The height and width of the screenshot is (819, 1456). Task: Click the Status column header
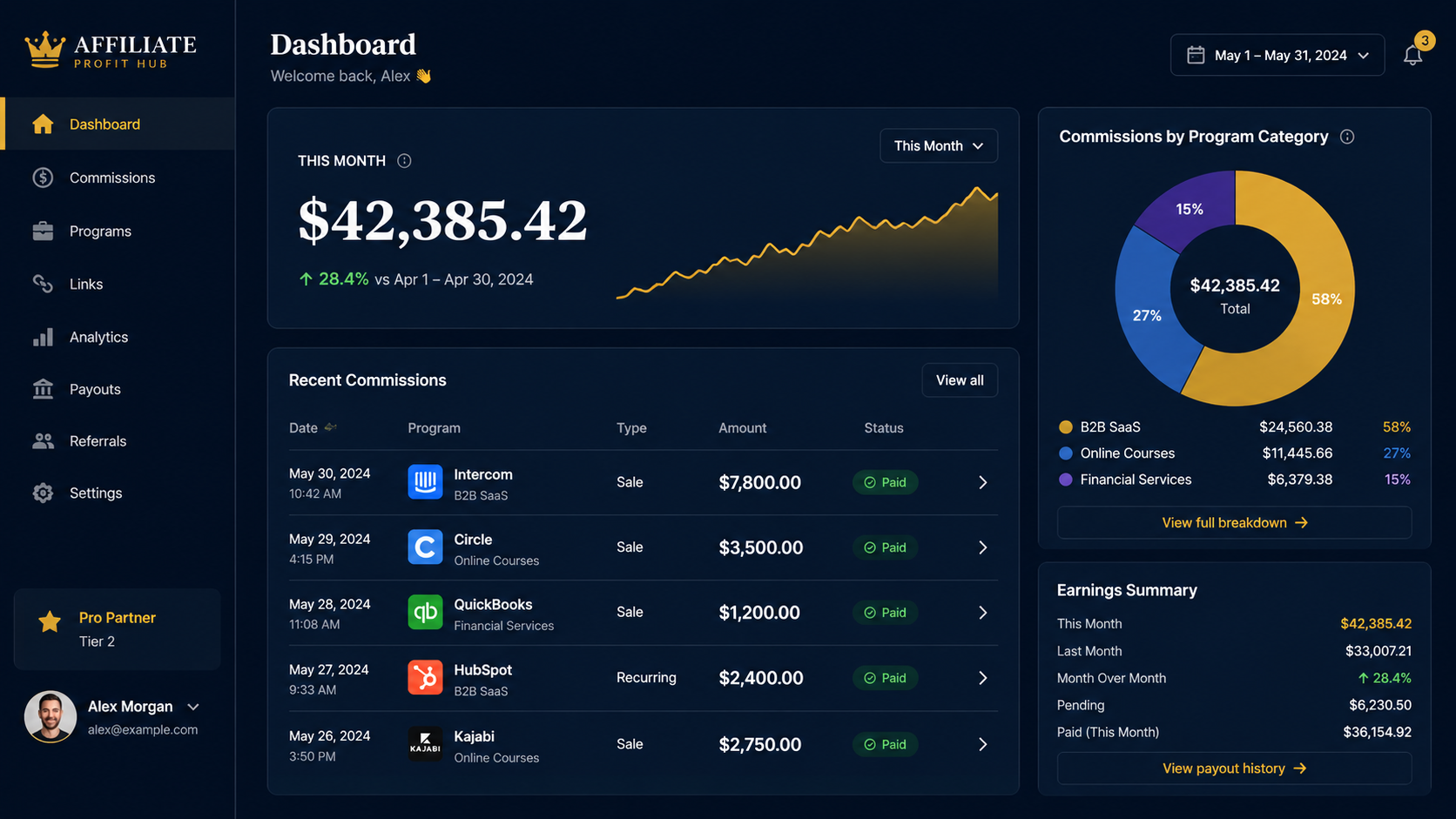[x=884, y=428]
